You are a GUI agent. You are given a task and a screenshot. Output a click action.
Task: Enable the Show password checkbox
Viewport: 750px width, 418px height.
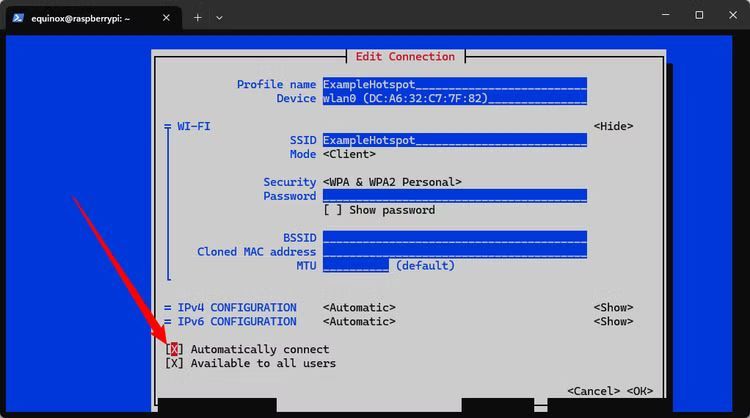click(333, 210)
